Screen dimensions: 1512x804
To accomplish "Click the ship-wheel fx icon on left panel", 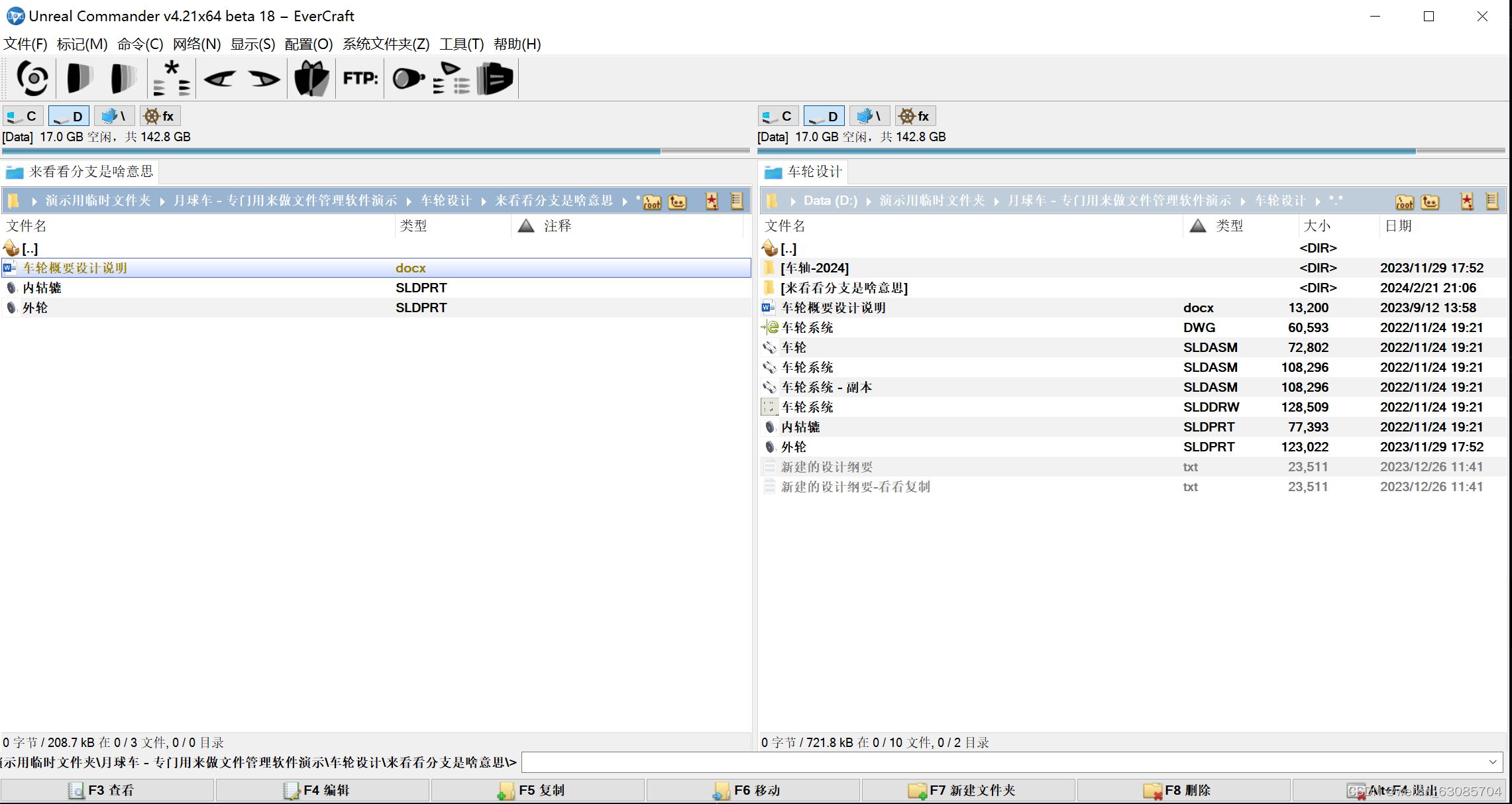I will (160, 115).
